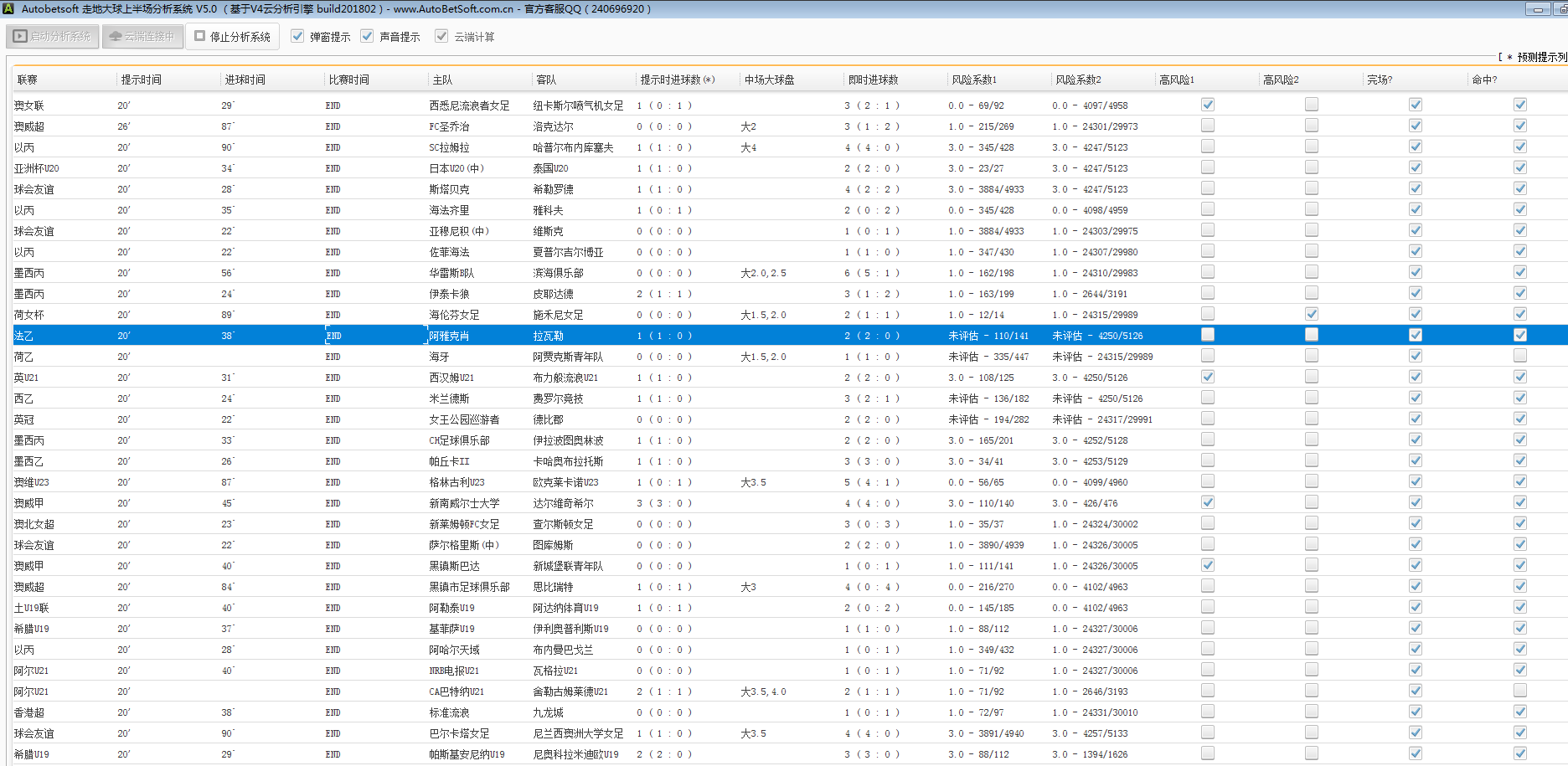
Task: Click the 主队 column header
Action: [442, 80]
